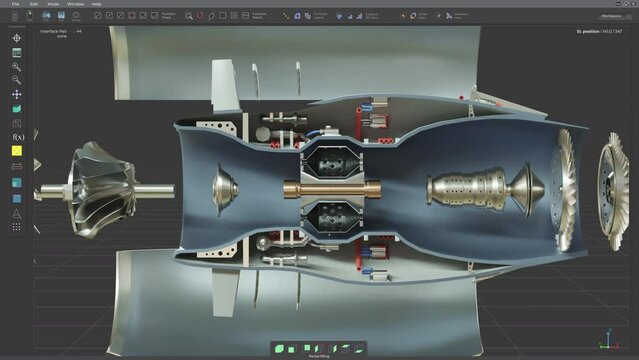Image resolution: width=639 pixels, height=360 pixels.
Task: Click the red circular rotate icon in toolbar
Action: 200,15
